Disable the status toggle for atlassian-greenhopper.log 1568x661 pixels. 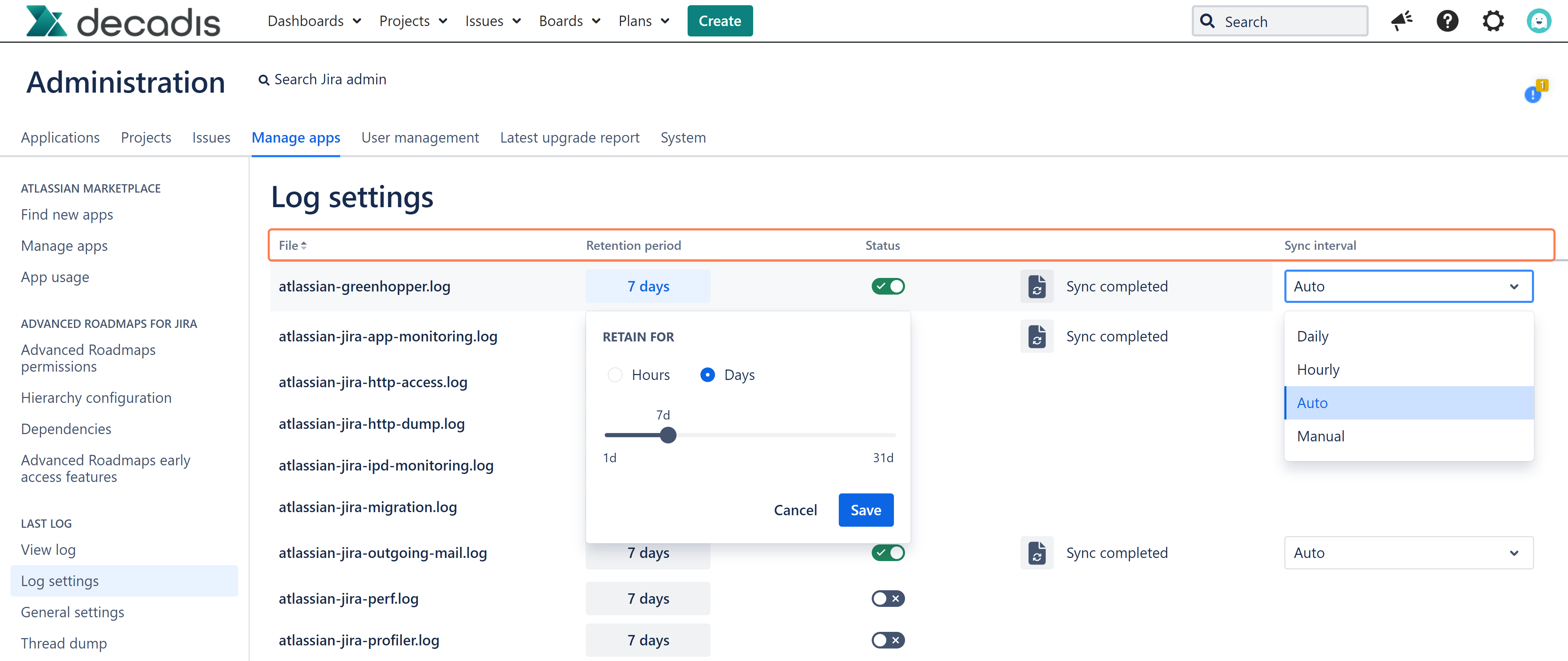[x=888, y=286]
